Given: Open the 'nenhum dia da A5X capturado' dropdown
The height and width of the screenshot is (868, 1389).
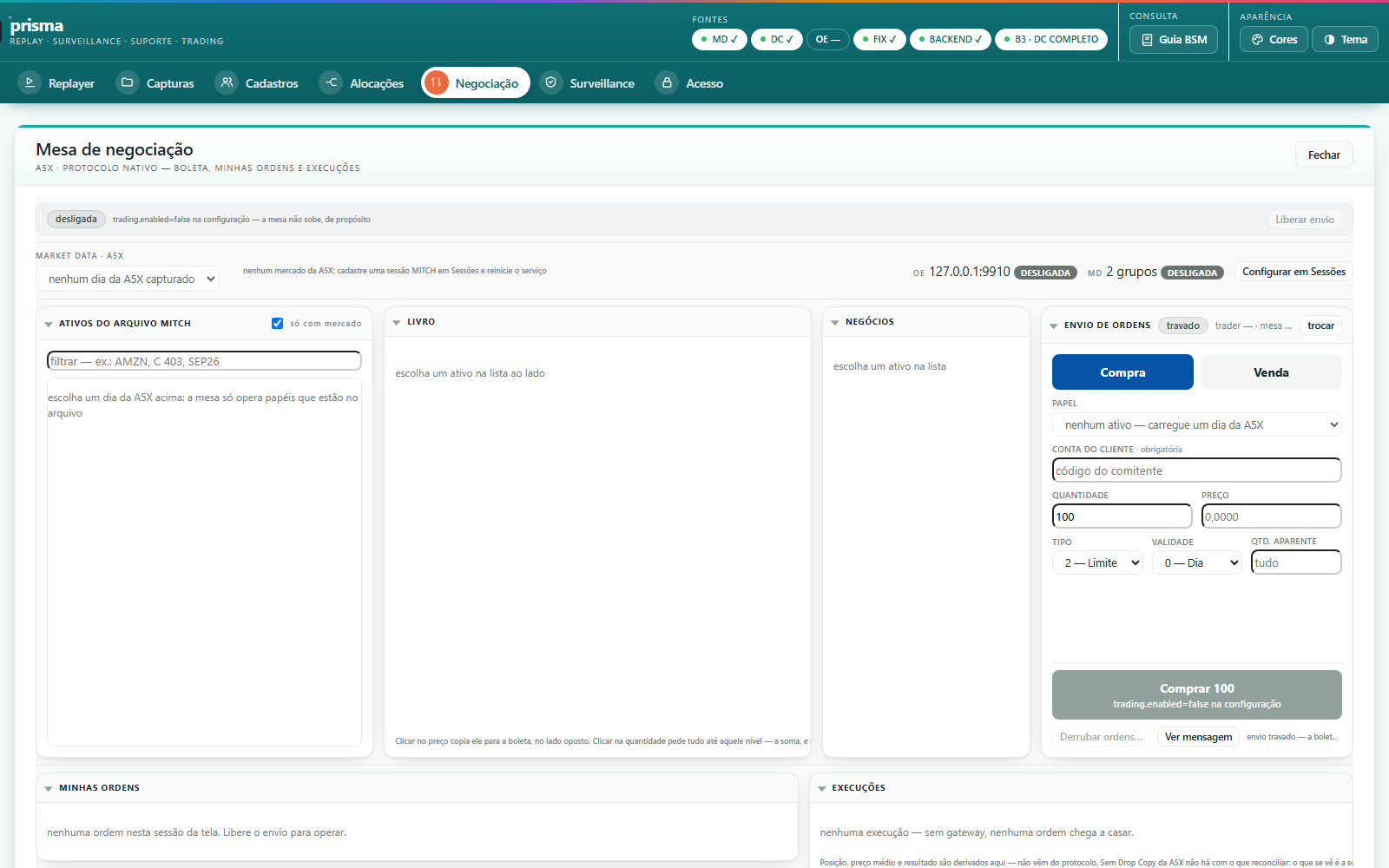Looking at the screenshot, I should pyautogui.click(x=127, y=279).
